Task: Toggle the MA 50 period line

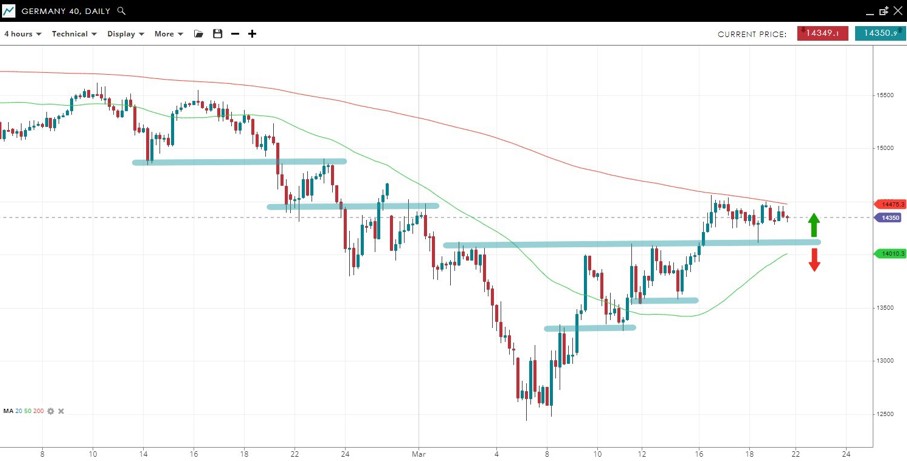Action: (31, 411)
